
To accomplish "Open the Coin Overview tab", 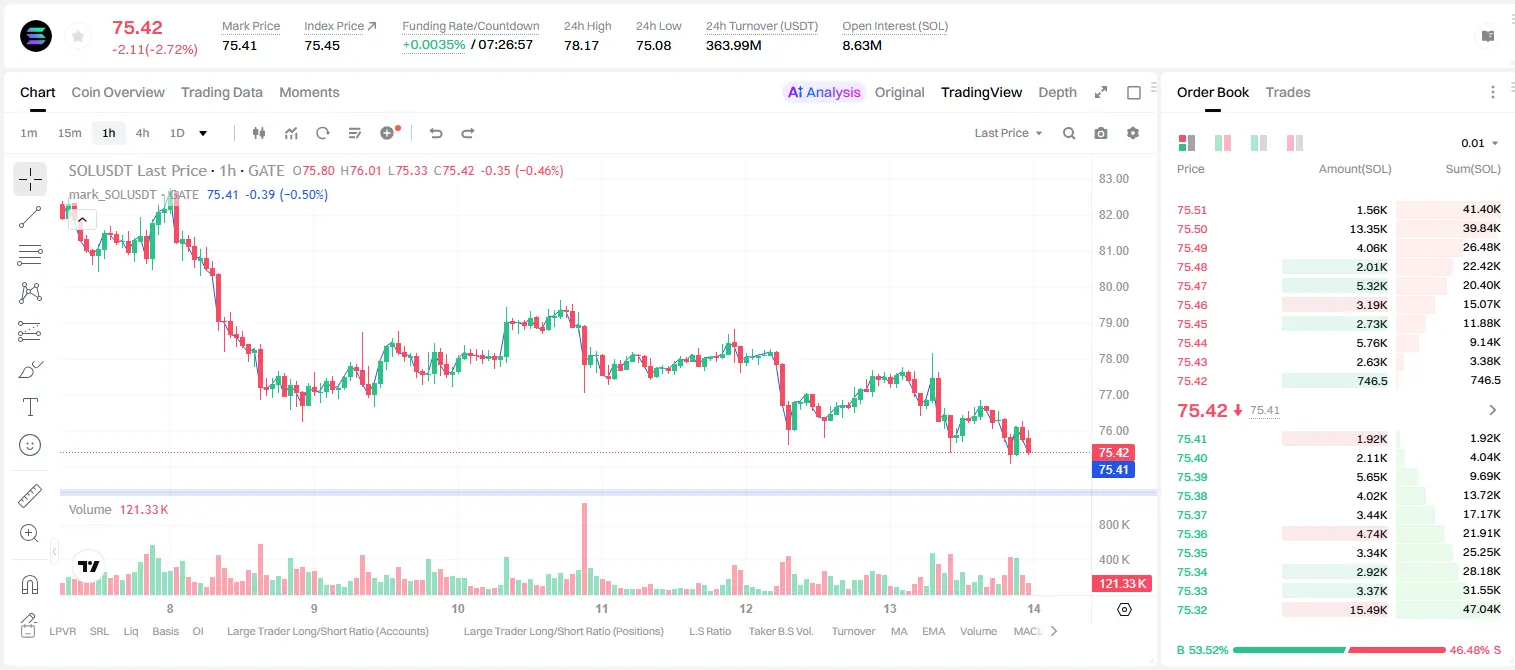I will coord(118,92).
